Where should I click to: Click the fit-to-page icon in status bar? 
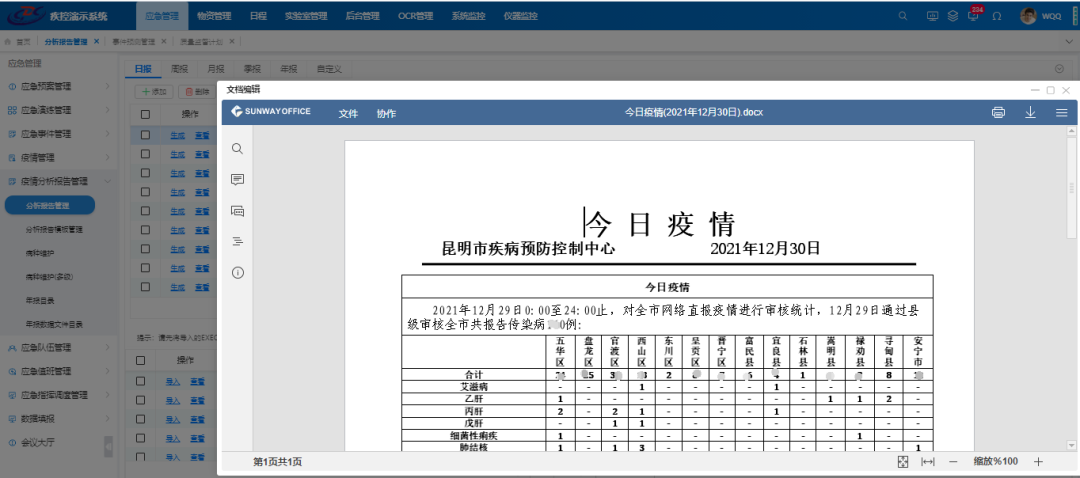click(x=904, y=461)
